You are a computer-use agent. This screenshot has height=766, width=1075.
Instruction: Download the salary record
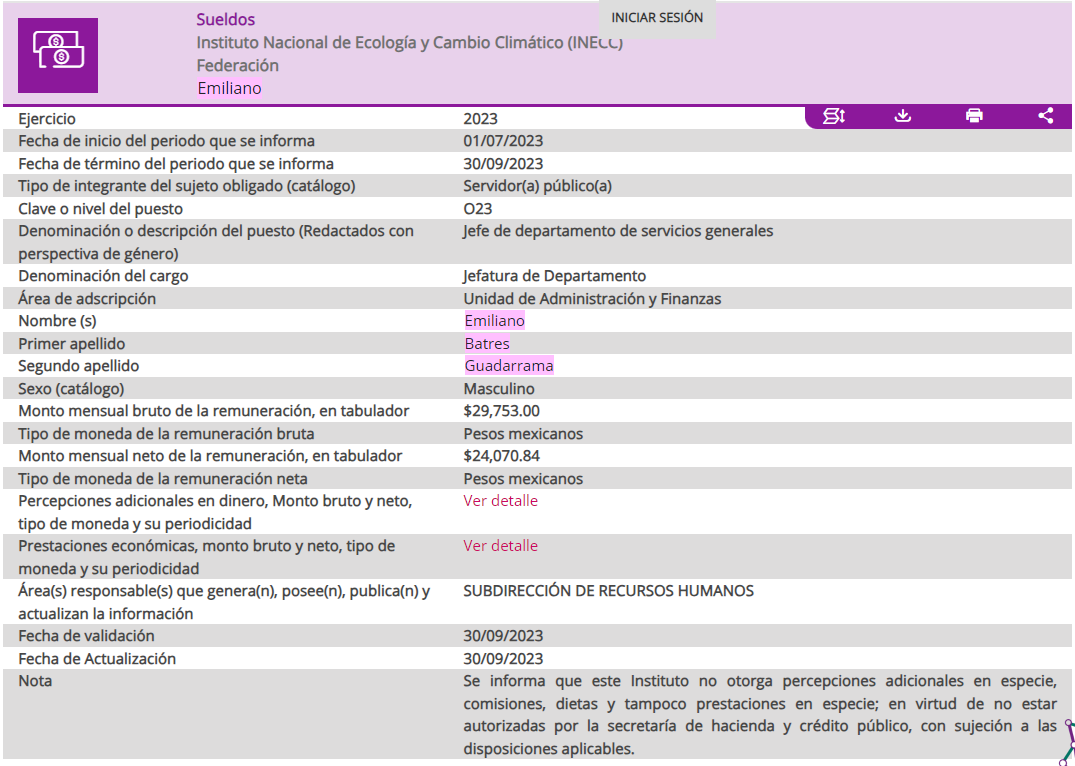click(x=903, y=116)
